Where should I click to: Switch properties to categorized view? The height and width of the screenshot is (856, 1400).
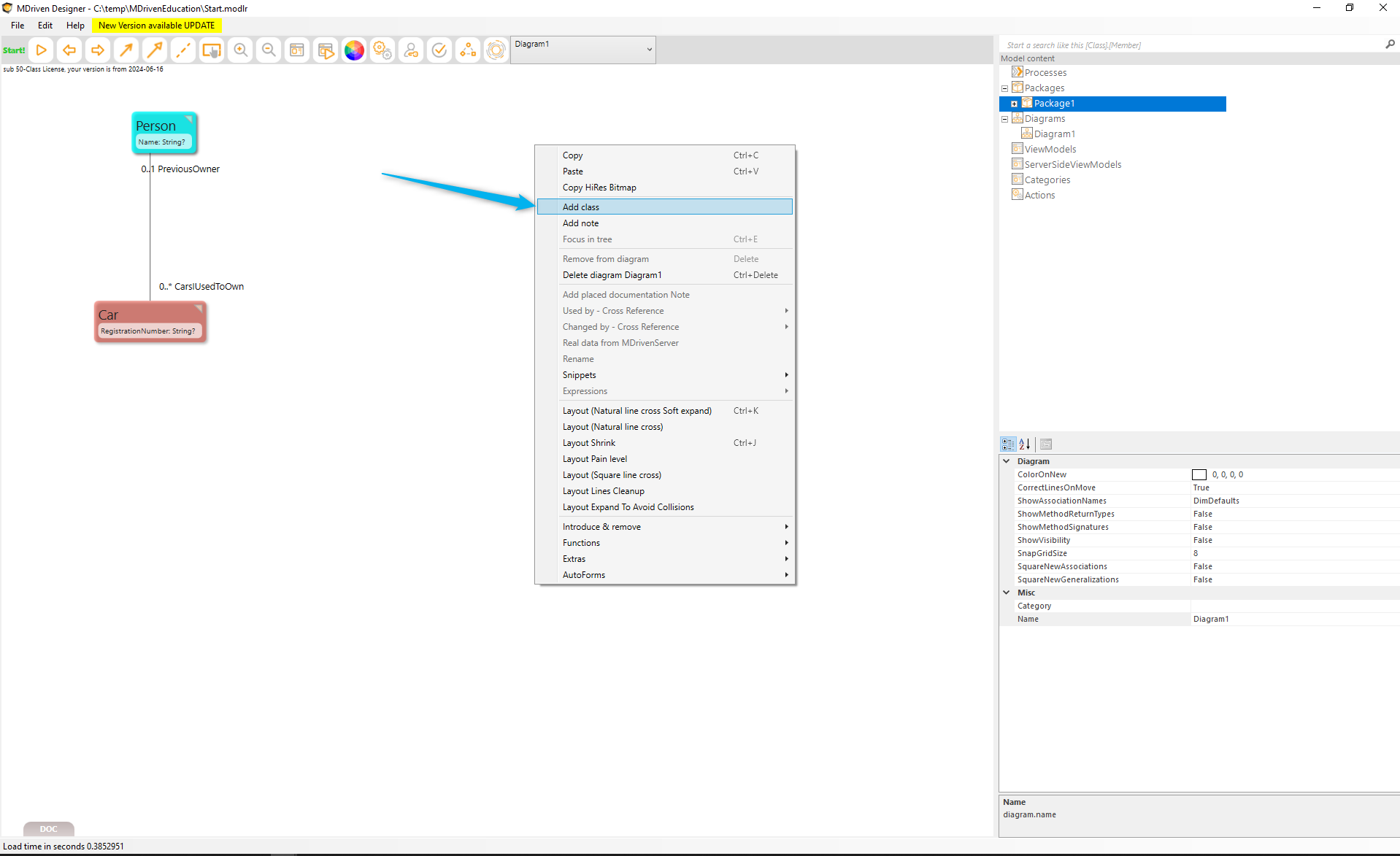pos(1008,444)
